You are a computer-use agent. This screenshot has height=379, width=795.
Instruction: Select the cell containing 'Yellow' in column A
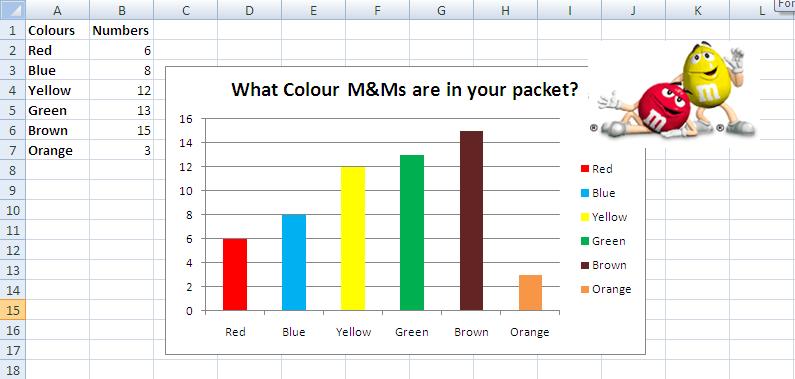point(58,90)
